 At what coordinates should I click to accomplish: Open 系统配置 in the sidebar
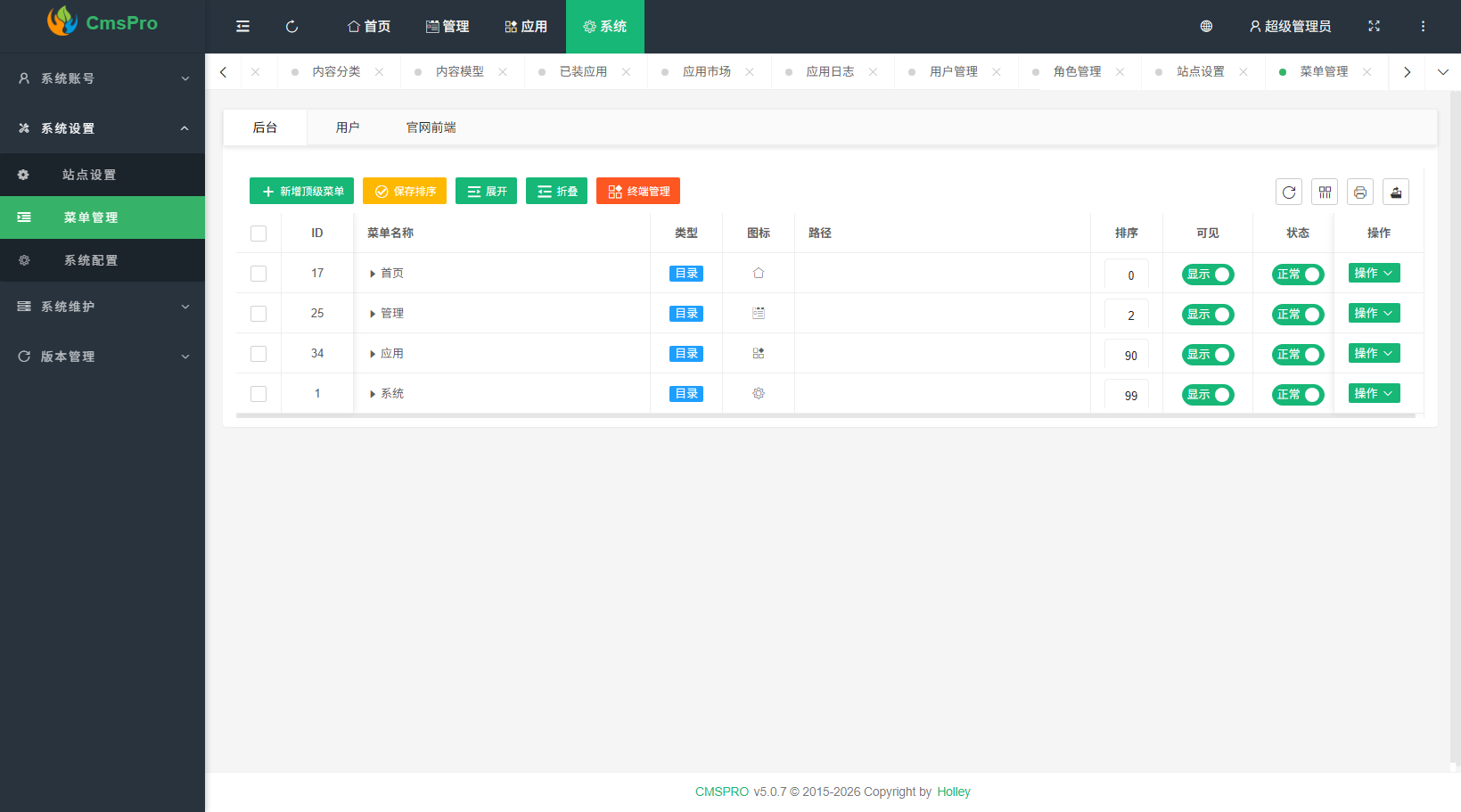click(x=103, y=260)
